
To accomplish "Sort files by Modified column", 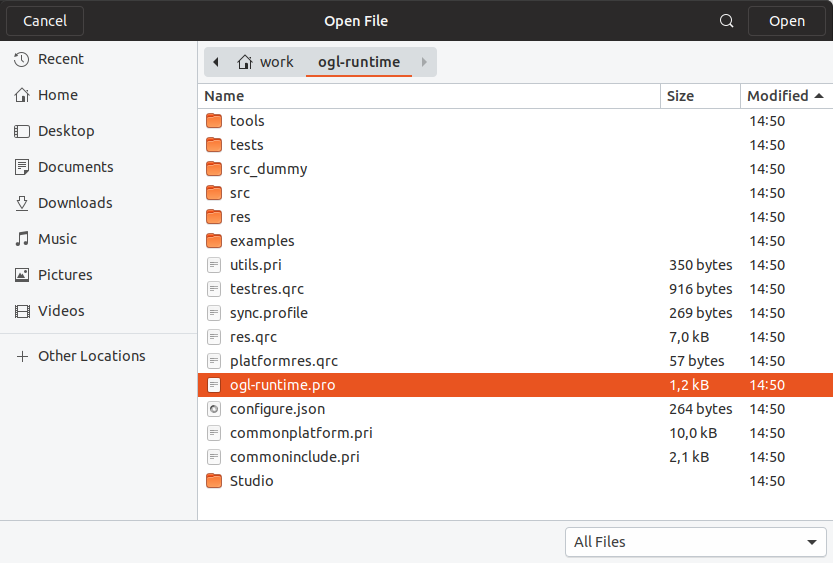I will pyautogui.click(x=784, y=96).
